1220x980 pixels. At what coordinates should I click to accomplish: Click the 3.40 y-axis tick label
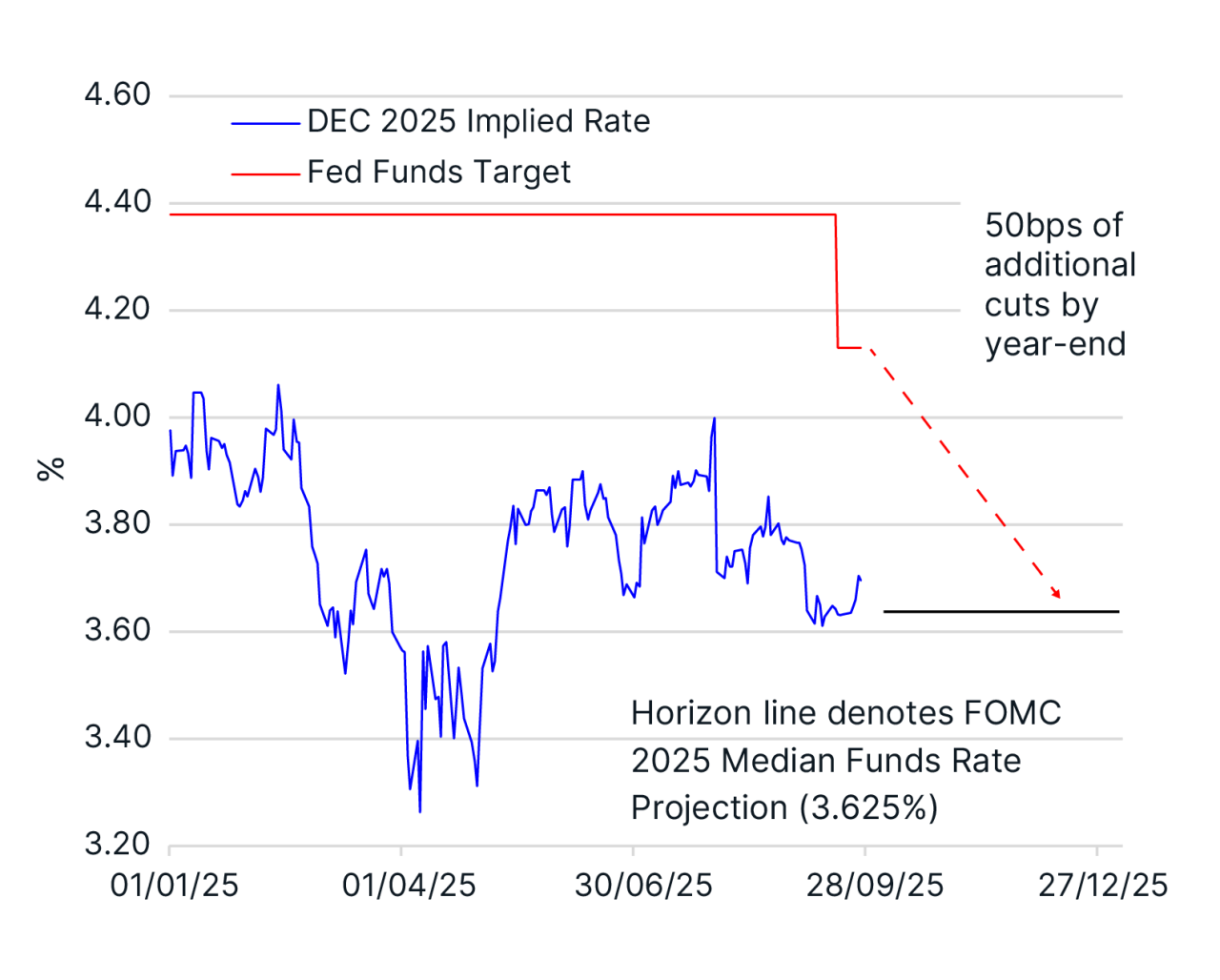tap(117, 737)
